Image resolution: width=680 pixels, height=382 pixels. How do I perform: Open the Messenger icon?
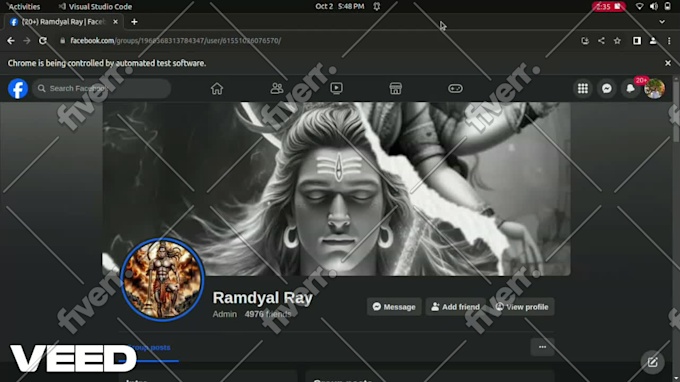coord(607,88)
